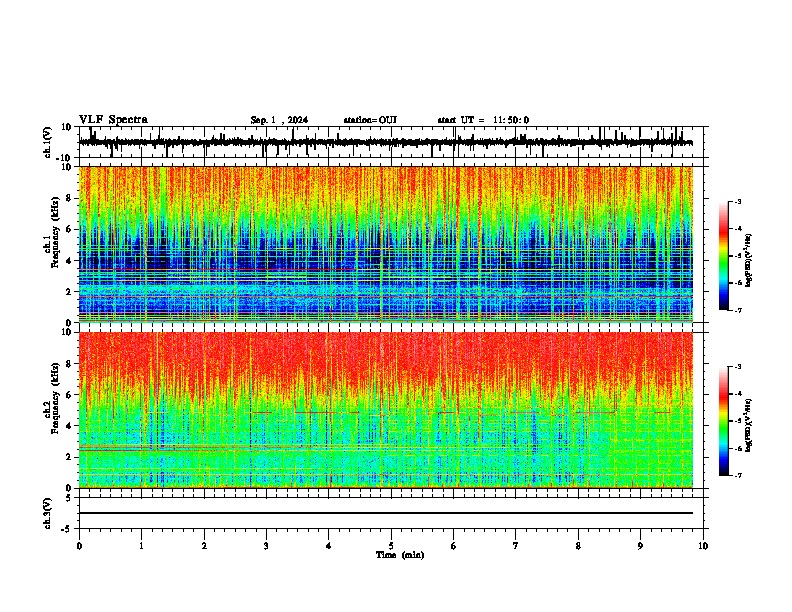The image size is (792, 612).
Task: Pick the ch.1 PSD color scale bar
Action: [723, 256]
